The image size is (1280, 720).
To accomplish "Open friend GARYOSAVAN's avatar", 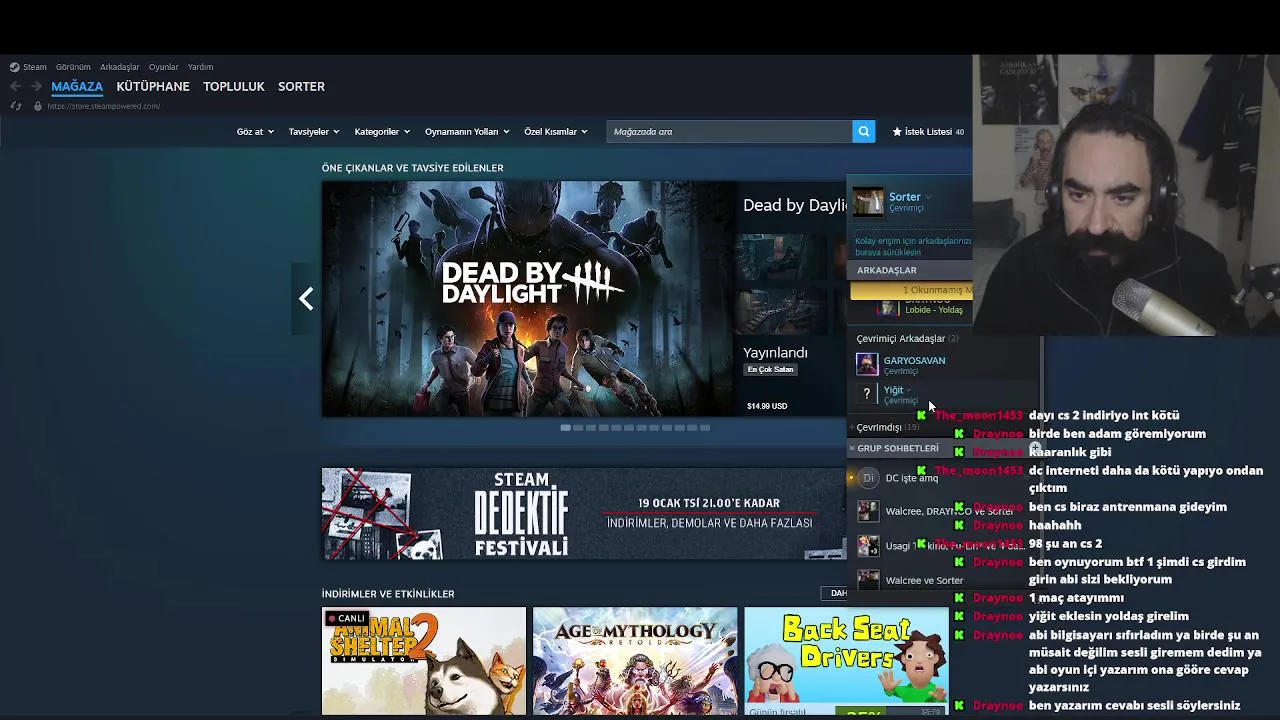I will [867, 365].
